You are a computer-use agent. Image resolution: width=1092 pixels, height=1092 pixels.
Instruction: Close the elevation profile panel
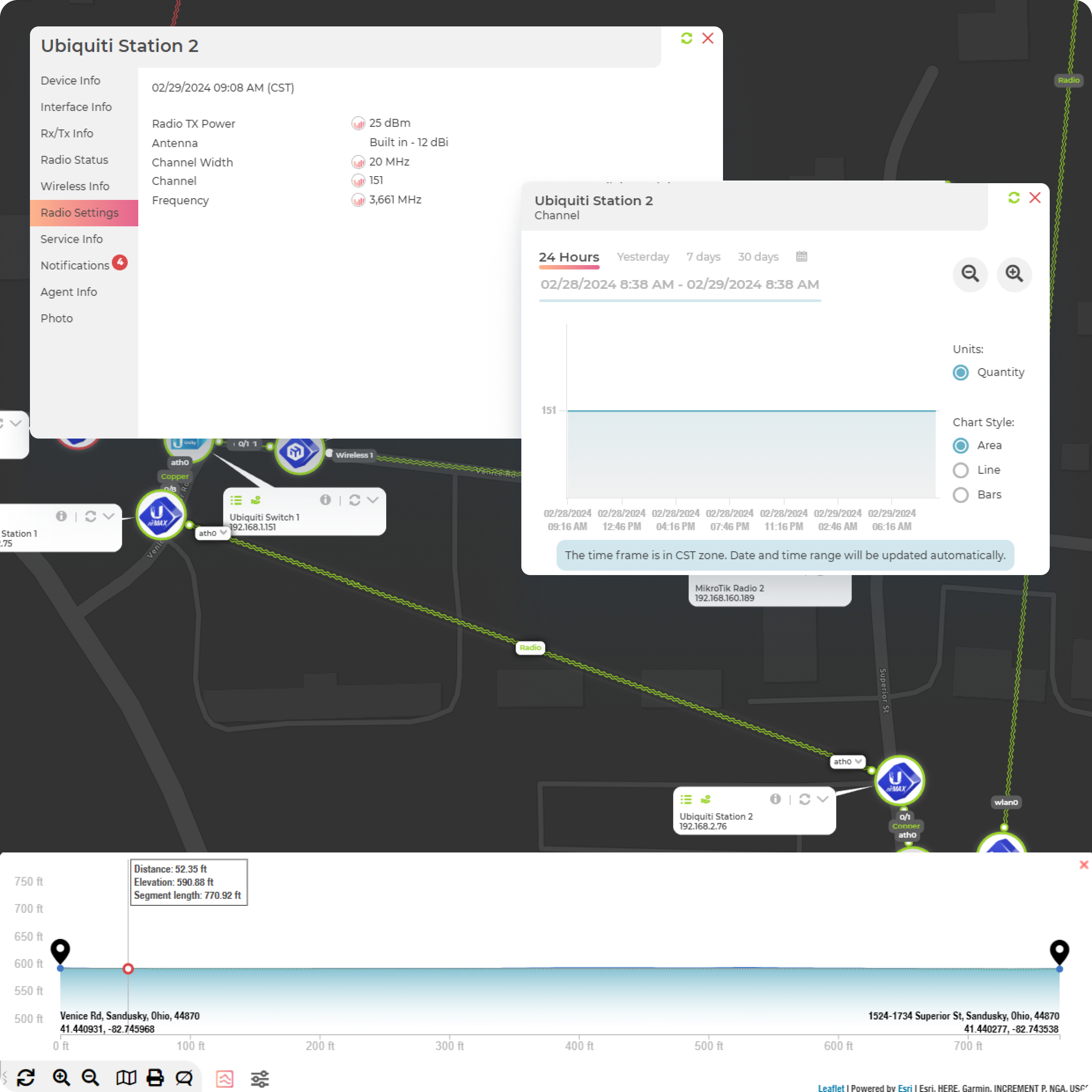[x=1084, y=865]
